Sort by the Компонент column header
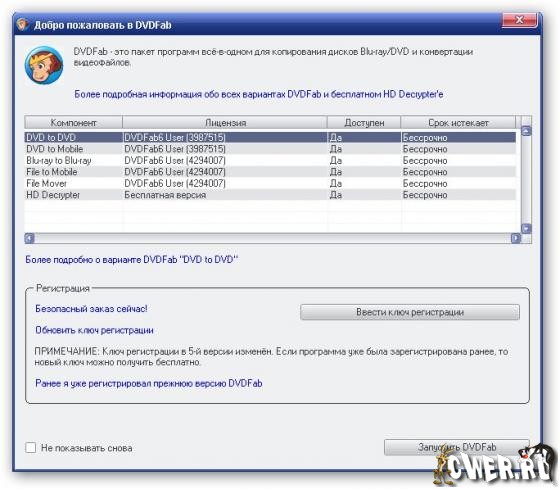The width and height of the screenshot is (560, 489). pyautogui.click(x=73, y=123)
